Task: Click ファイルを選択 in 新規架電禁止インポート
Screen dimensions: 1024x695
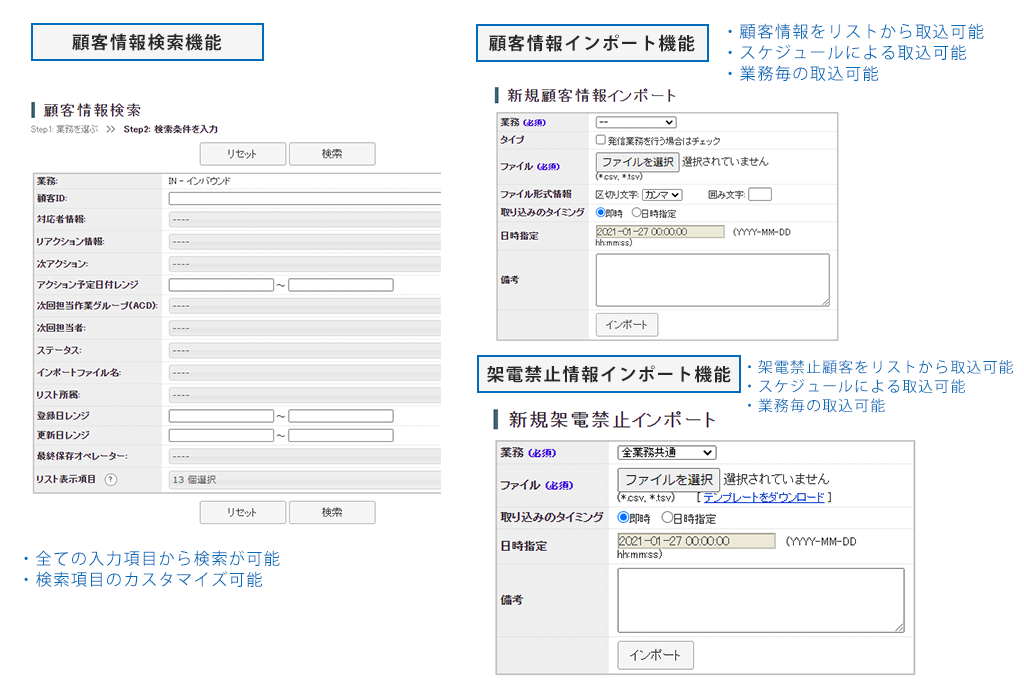Action: (x=669, y=479)
